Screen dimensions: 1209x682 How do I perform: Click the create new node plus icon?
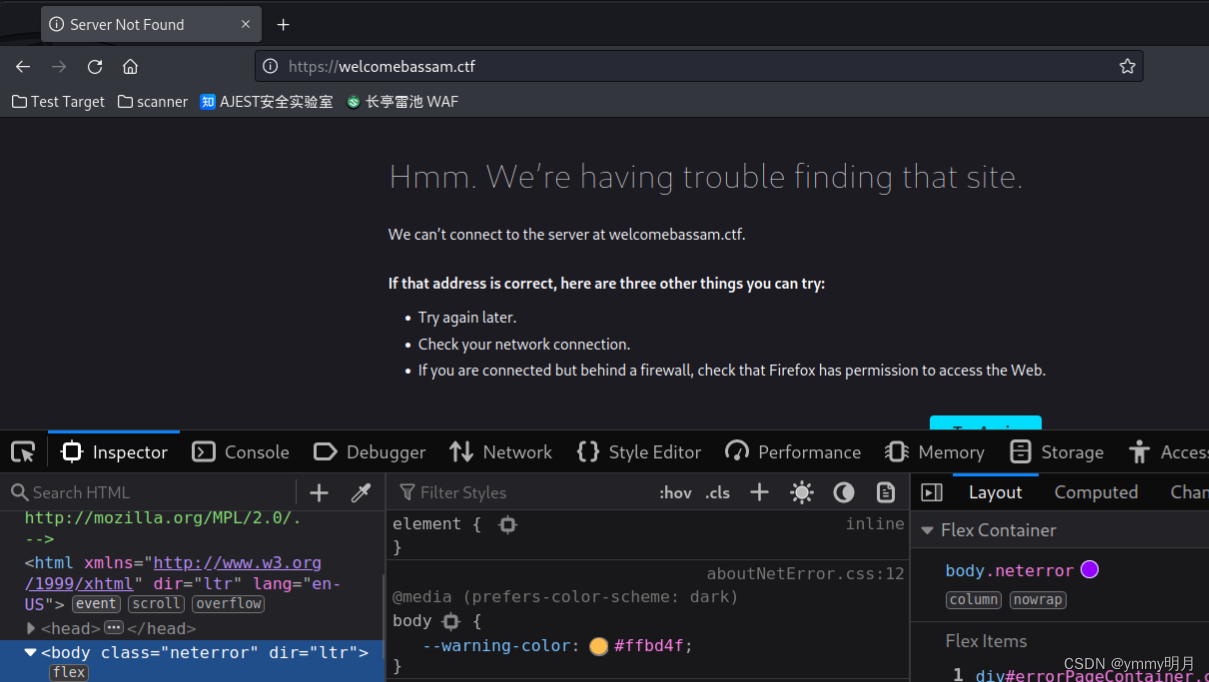(x=319, y=492)
